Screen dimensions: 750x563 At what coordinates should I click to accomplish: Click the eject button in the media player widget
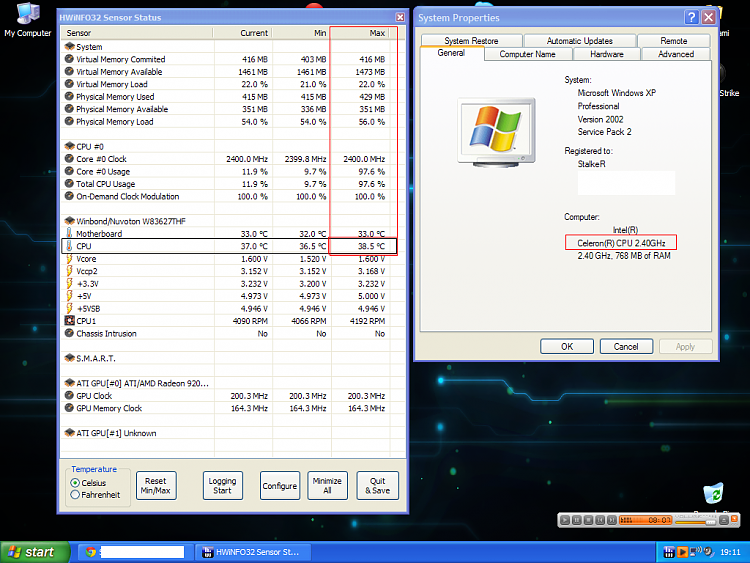pos(724,520)
